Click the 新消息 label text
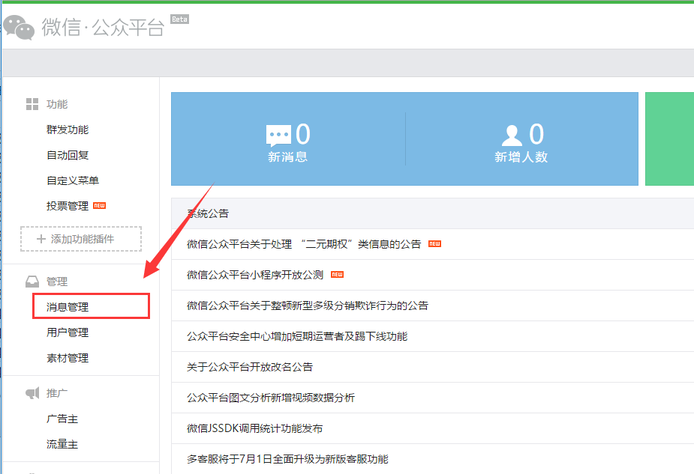Viewport: 694px width, 474px height. 288,157
